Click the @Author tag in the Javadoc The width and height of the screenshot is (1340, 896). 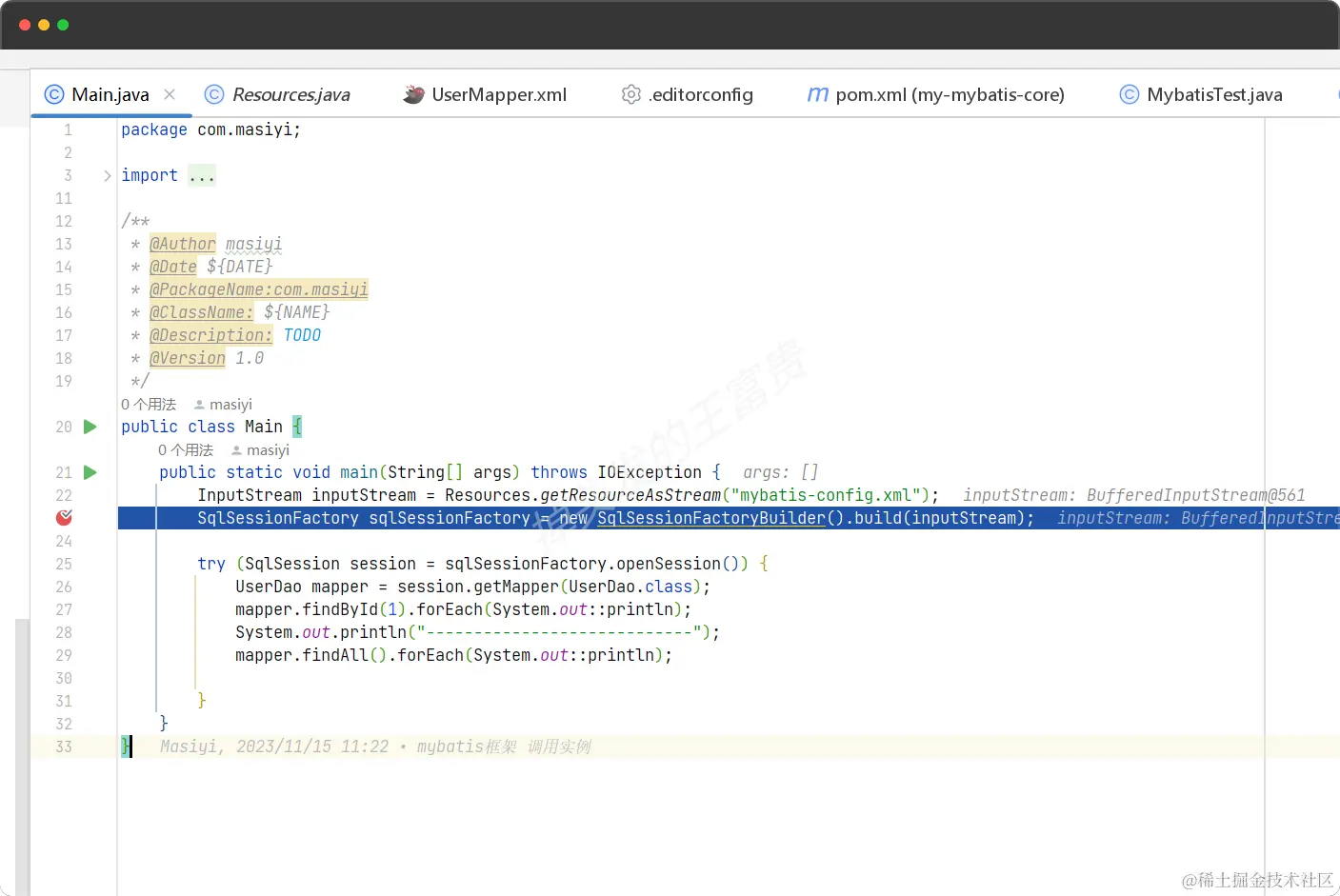pos(183,244)
